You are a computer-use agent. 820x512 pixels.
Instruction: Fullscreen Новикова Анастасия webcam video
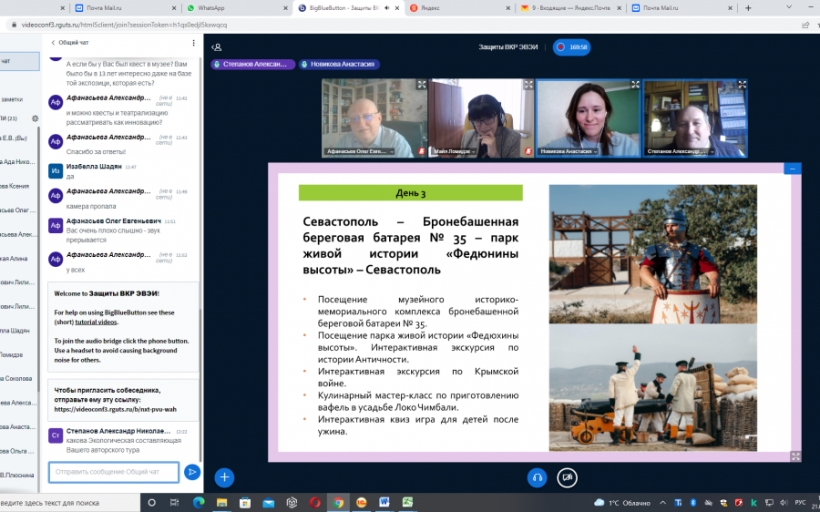[635, 84]
